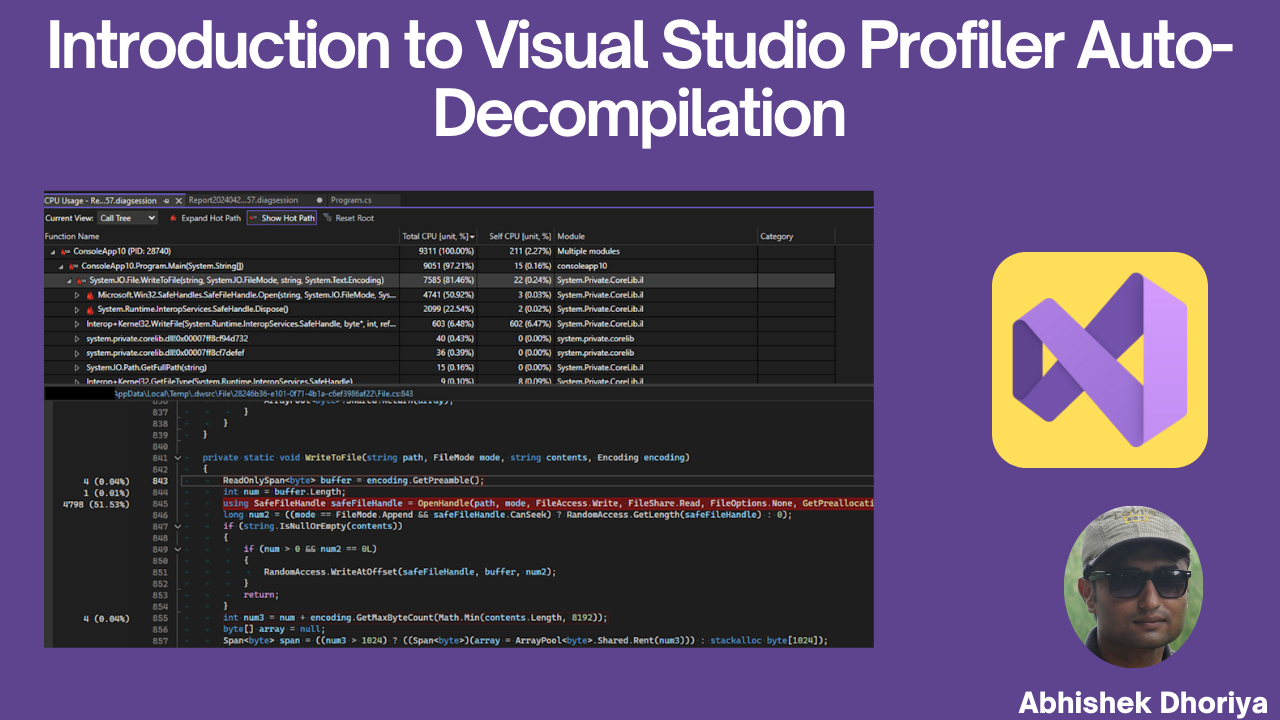The height and width of the screenshot is (720, 1280).
Task: Click the Expand Hot Path button
Action: pyautogui.click(x=205, y=218)
